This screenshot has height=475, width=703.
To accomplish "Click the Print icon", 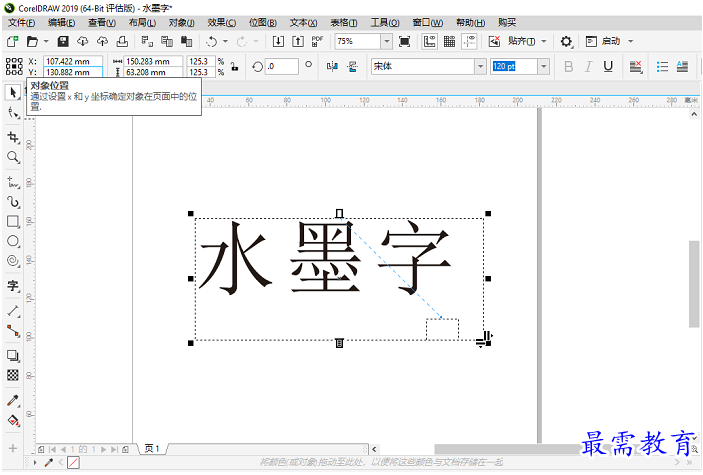I will tap(122, 41).
